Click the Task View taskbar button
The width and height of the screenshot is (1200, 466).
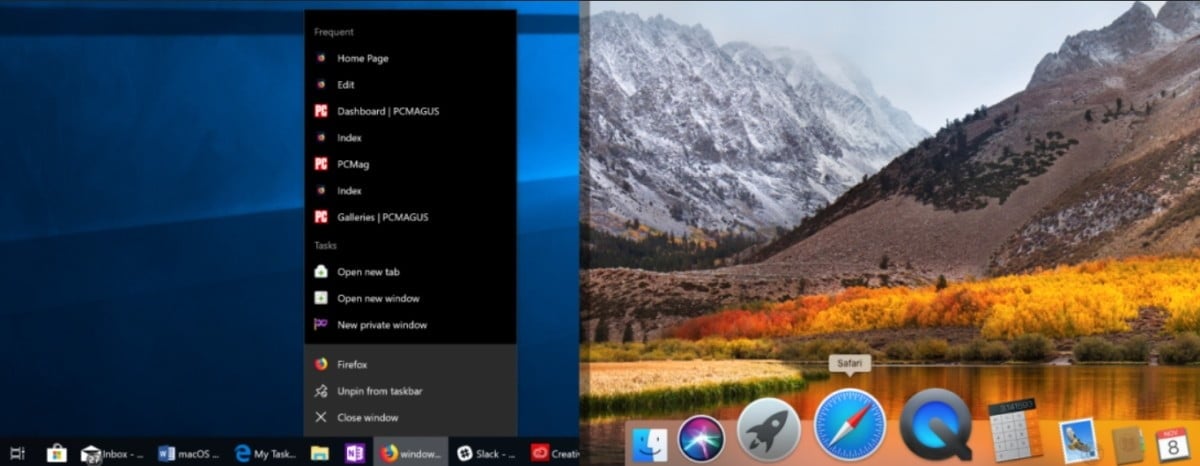click(17, 453)
